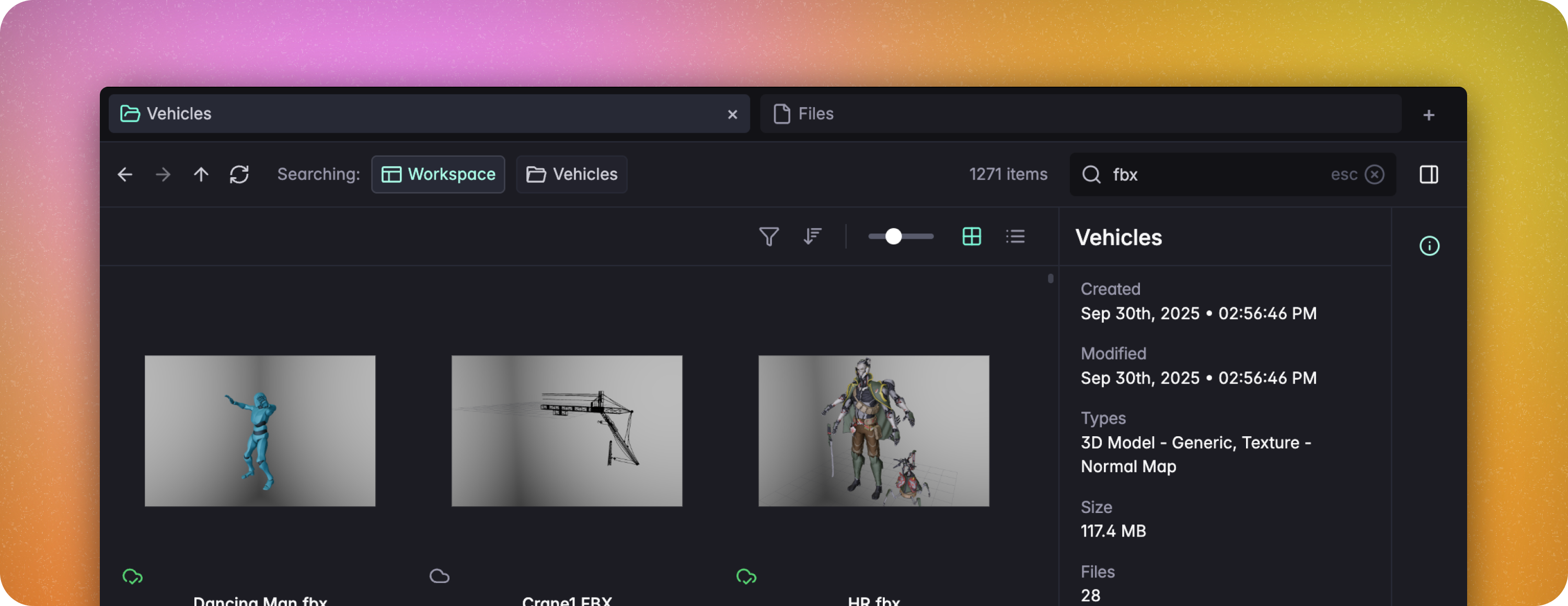Collapse the details sidebar panel

point(1428,174)
